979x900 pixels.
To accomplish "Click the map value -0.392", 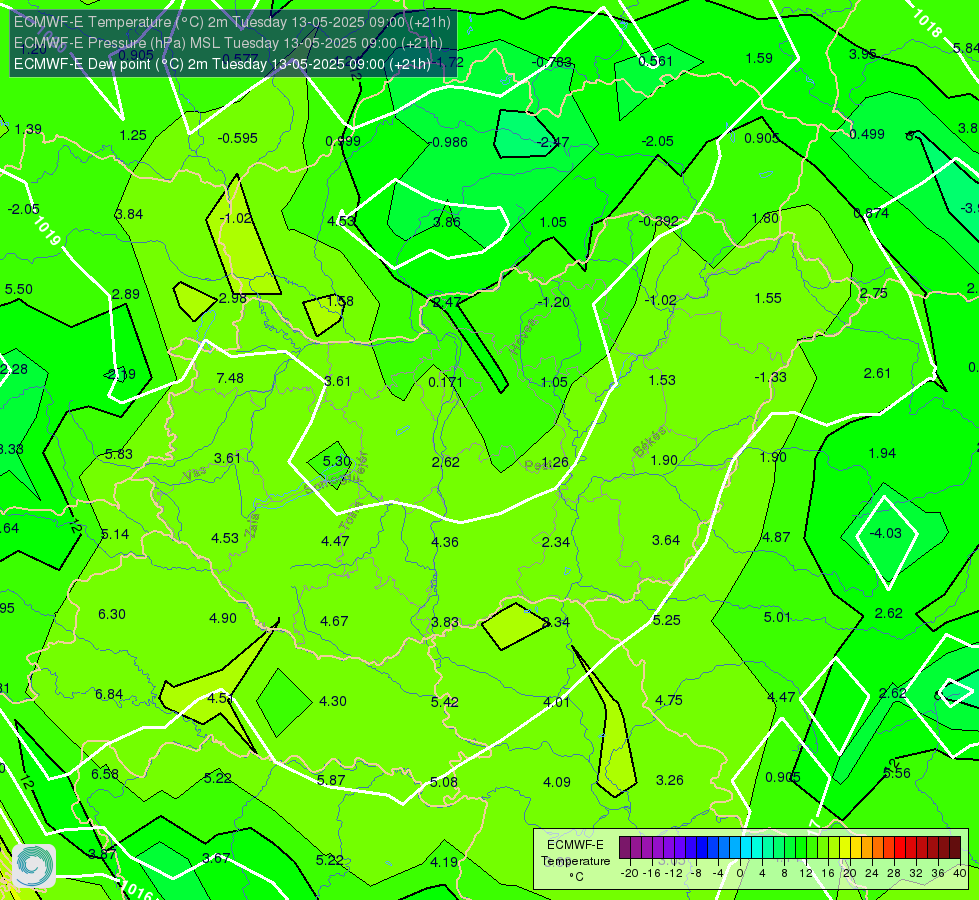I will tap(658, 221).
